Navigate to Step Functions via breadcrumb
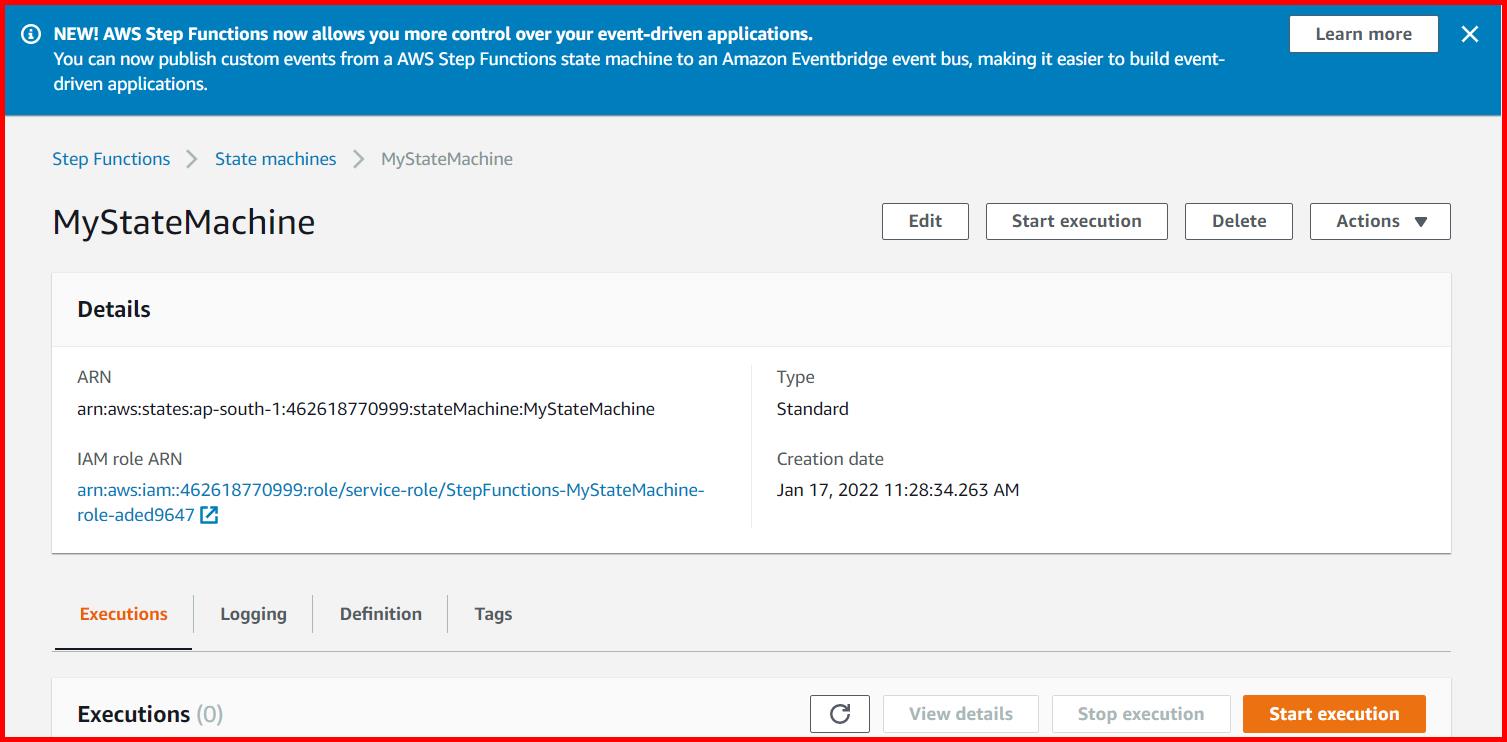Image resolution: width=1507 pixels, height=742 pixels. click(110, 158)
